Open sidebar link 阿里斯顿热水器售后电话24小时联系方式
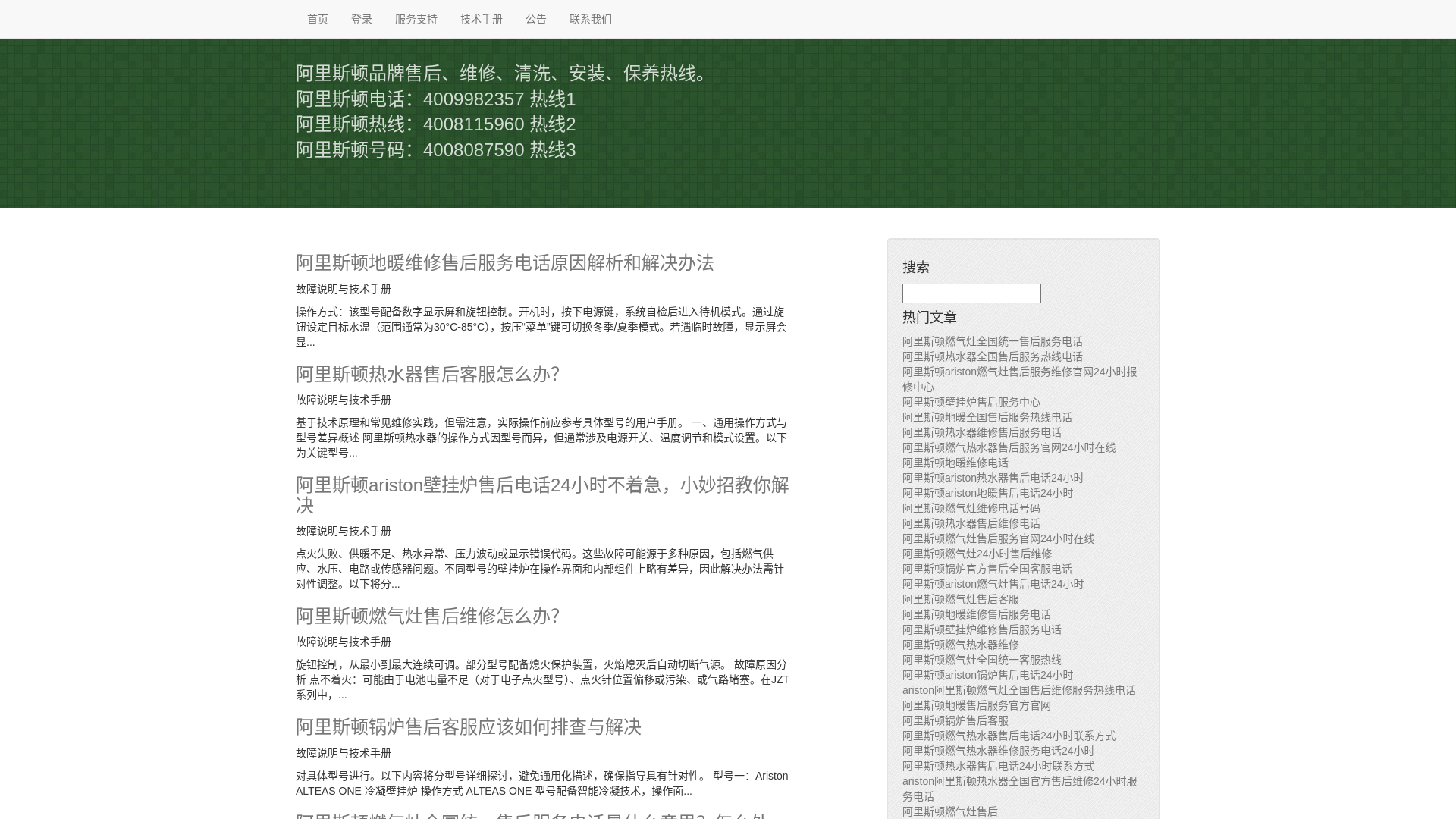Screen dimensions: 1456x819 point(999,766)
